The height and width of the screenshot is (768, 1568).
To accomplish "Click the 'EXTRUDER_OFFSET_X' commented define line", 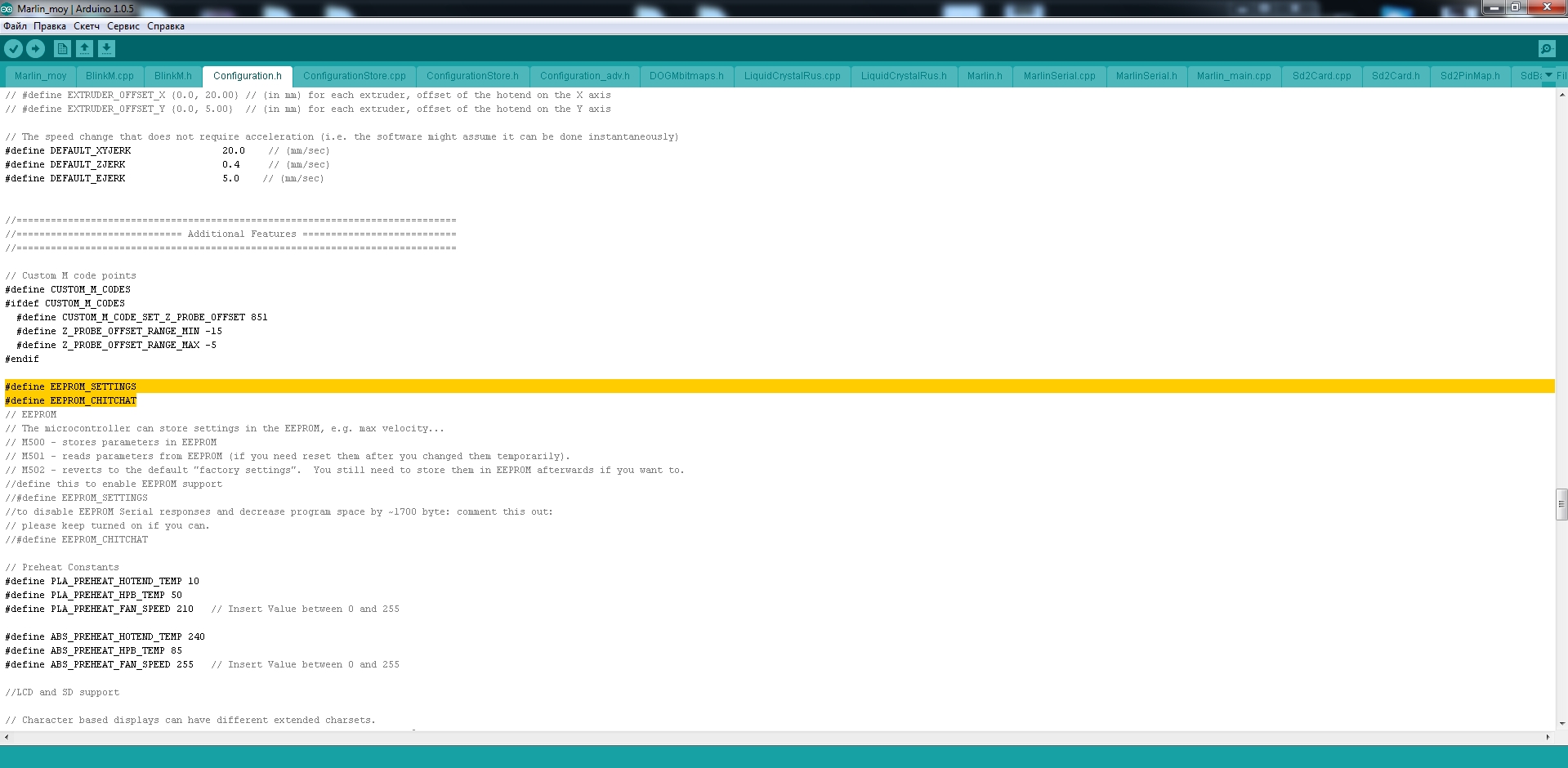I will [x=308, y=95].
